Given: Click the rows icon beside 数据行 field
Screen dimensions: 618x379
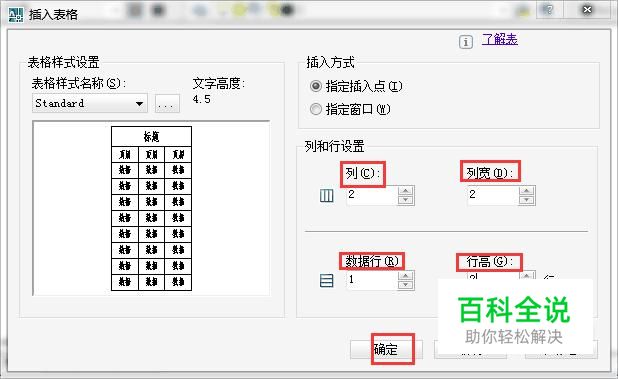Looking at the screenshot, I should [x=326, y=281].
